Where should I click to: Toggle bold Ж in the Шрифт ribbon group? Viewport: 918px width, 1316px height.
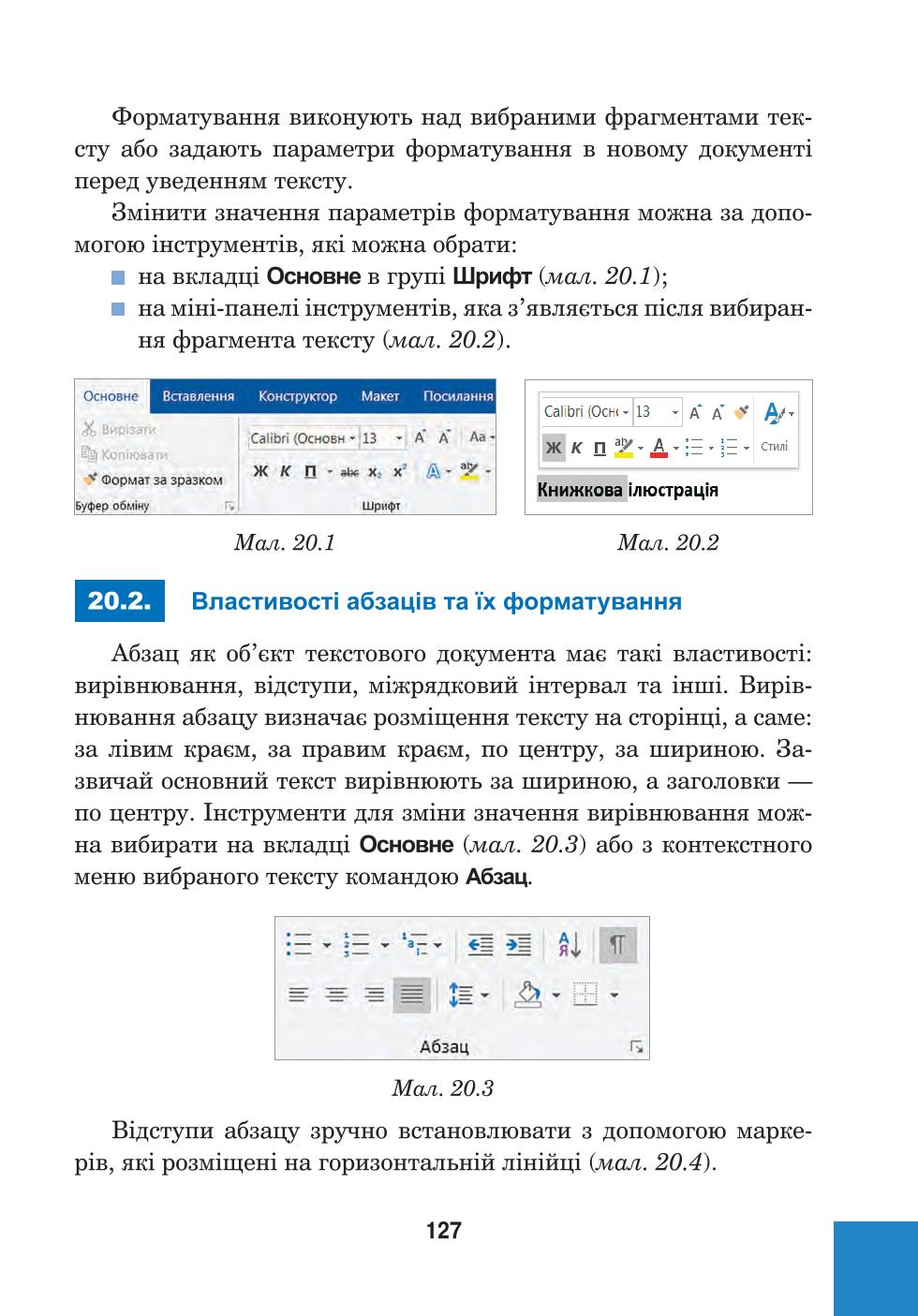260,471
